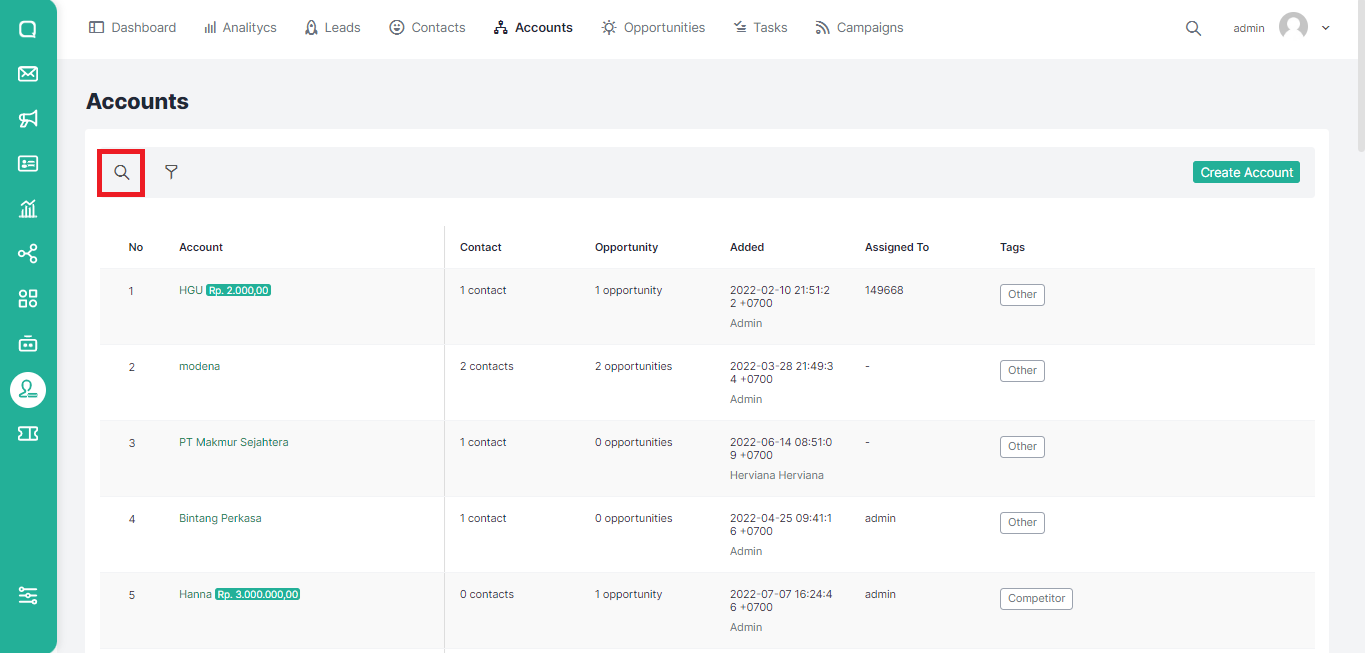
Task: Click the admin avatar picture
Action: 1293,28
